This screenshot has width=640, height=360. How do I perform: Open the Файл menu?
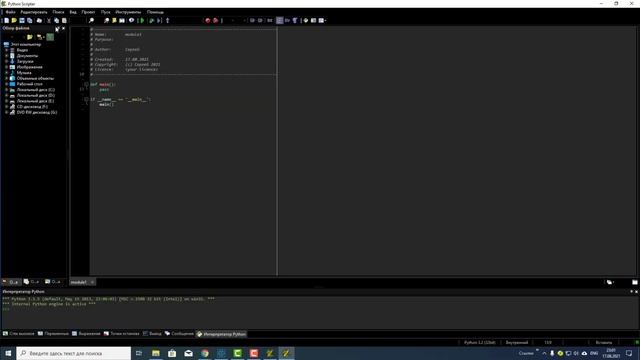tap(11, 12)
